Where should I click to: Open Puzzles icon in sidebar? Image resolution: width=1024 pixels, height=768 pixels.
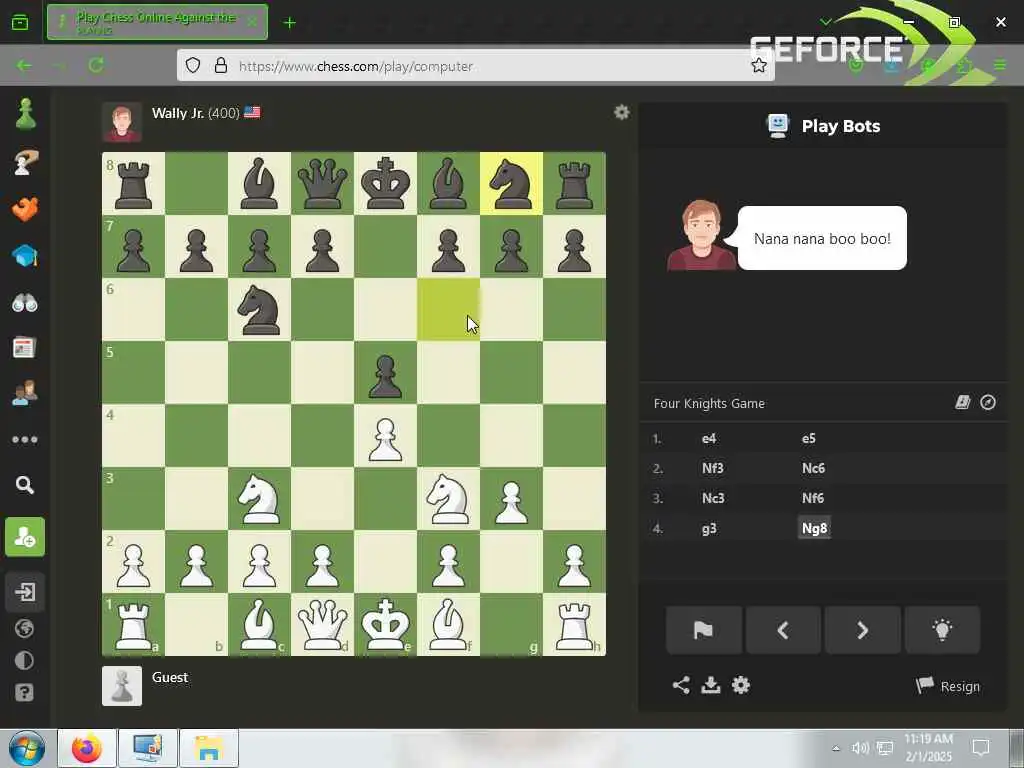24,163
